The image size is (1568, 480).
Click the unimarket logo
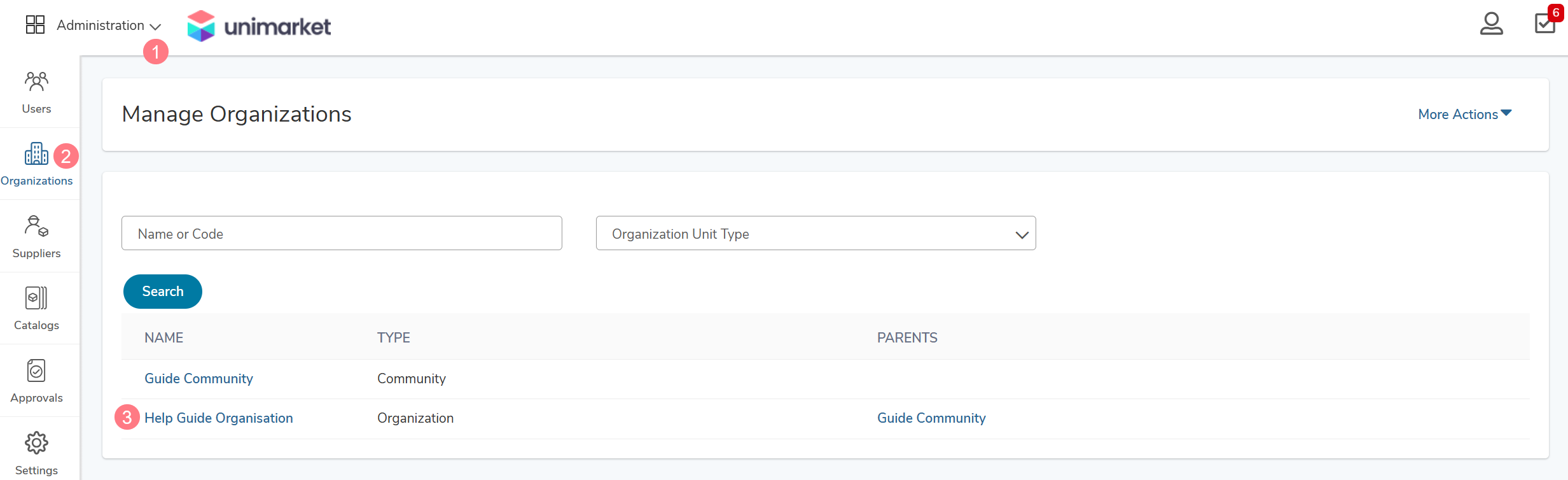[259, 26]
